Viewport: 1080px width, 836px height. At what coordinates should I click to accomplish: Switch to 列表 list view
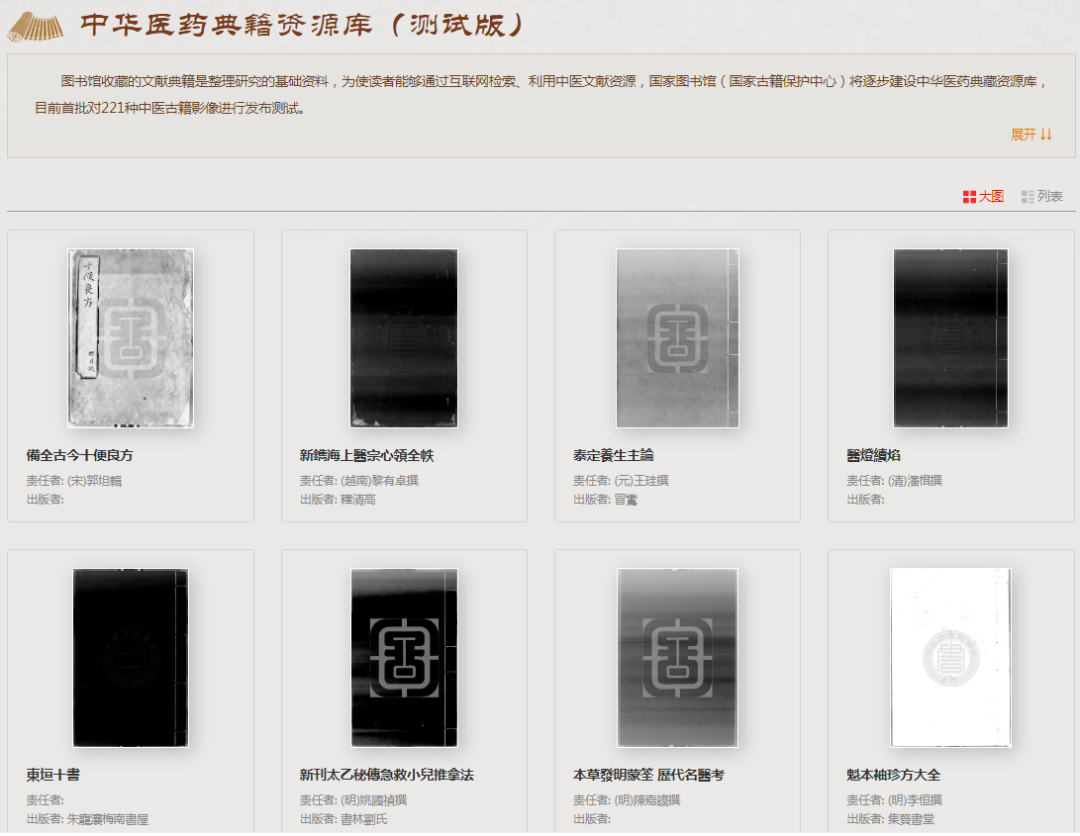point(1041,196)
